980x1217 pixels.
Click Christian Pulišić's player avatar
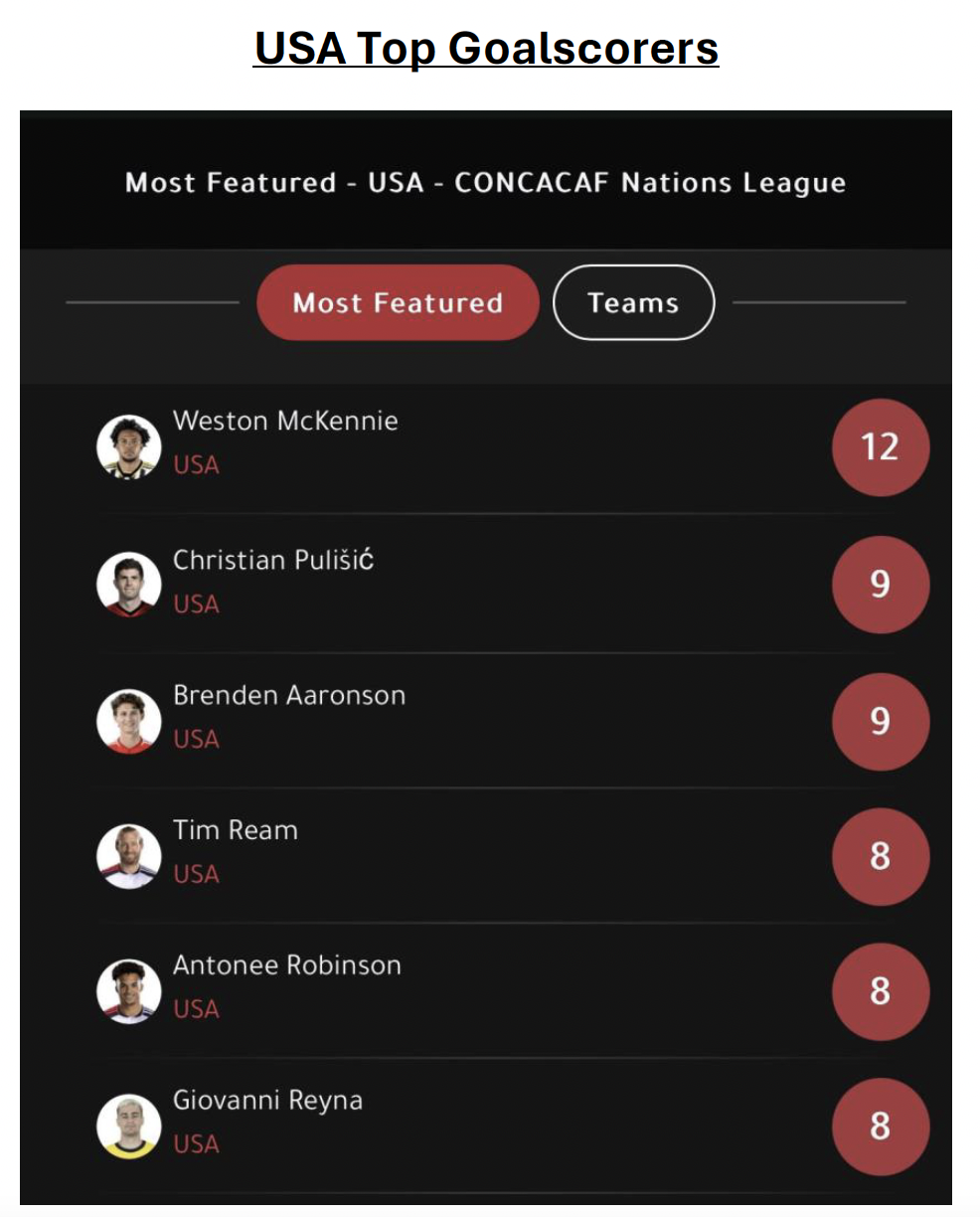click(x=129, y=585)
